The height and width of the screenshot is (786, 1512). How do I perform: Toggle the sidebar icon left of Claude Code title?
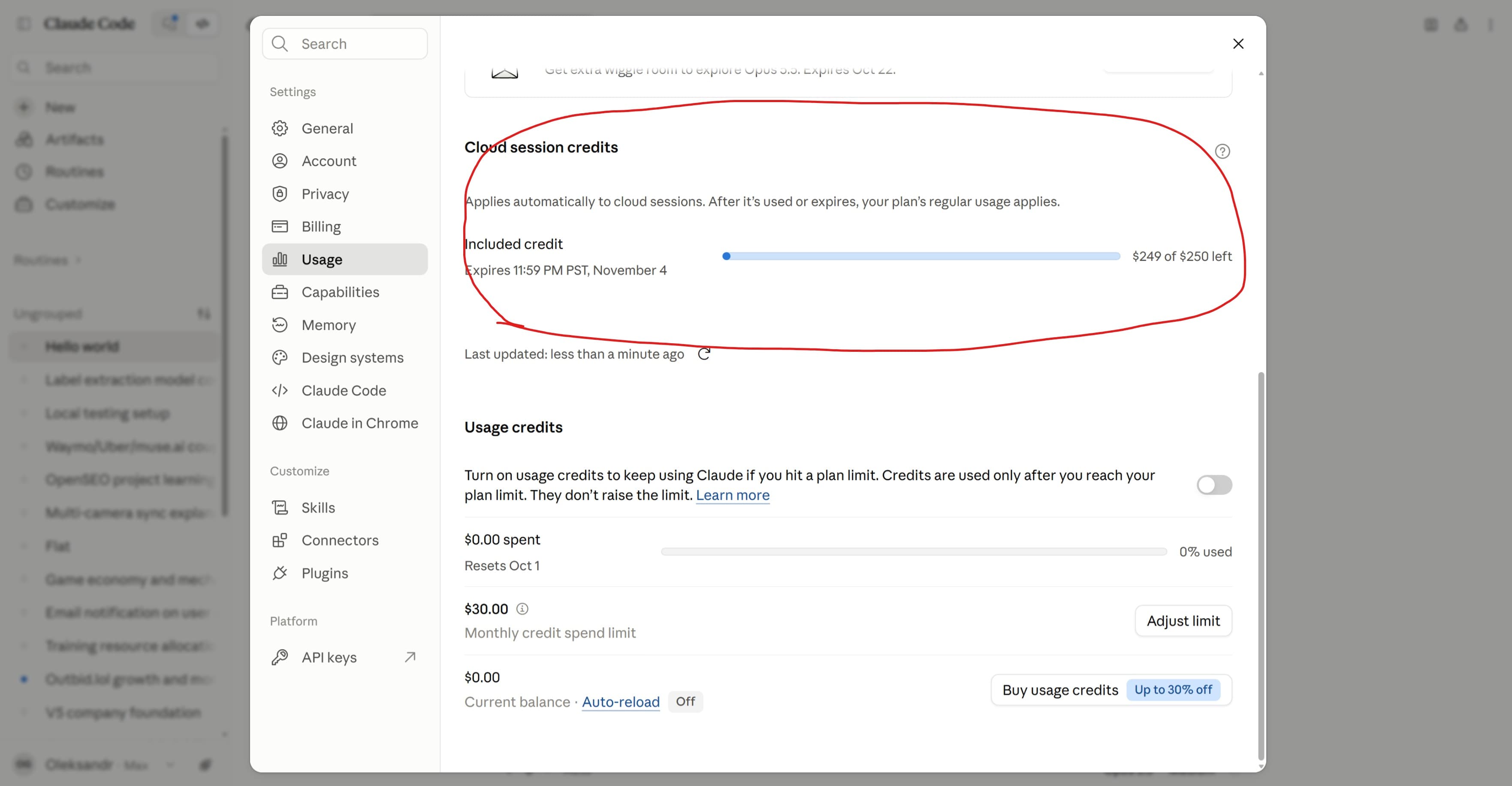[x=24, y=24]
